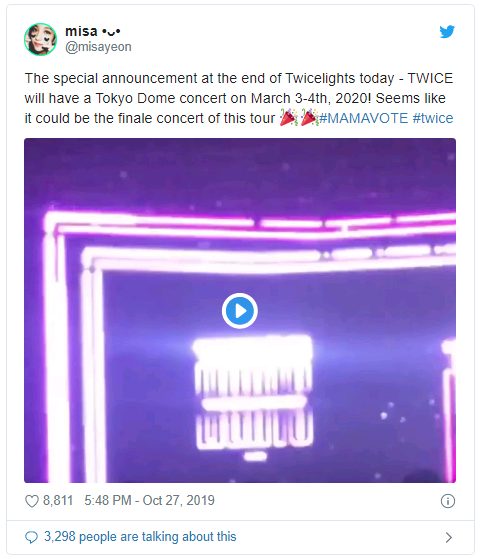Visit the @misayeon handle

pyautogui.click(x=98, y=47)
